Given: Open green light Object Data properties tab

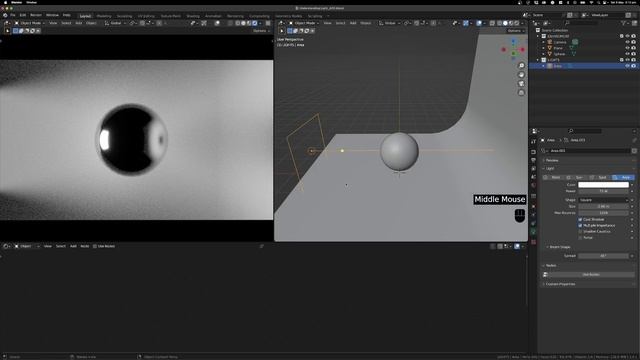Looking at the screenshot, I should coord(533,231).
